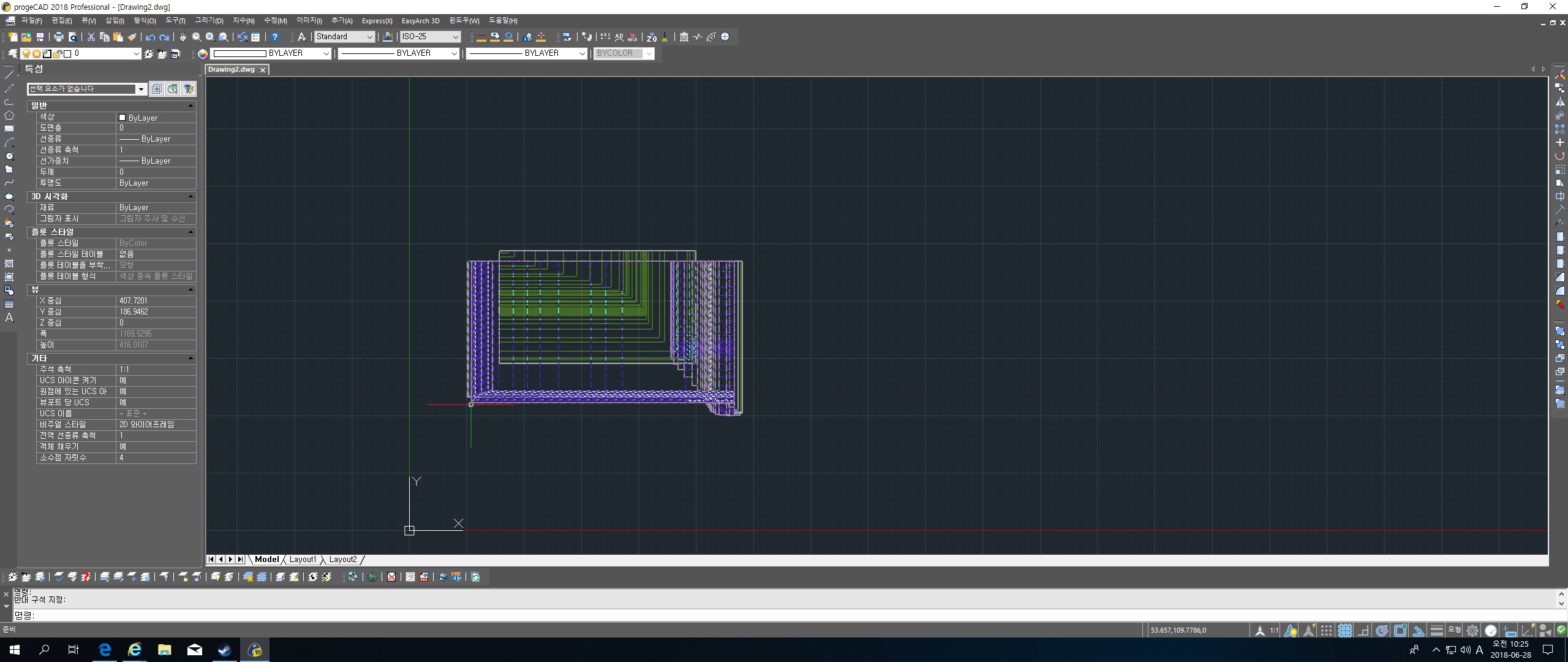1568x662 pixels.
Task: Collapse the 3D 시각화 properties section
Action: 190,196
